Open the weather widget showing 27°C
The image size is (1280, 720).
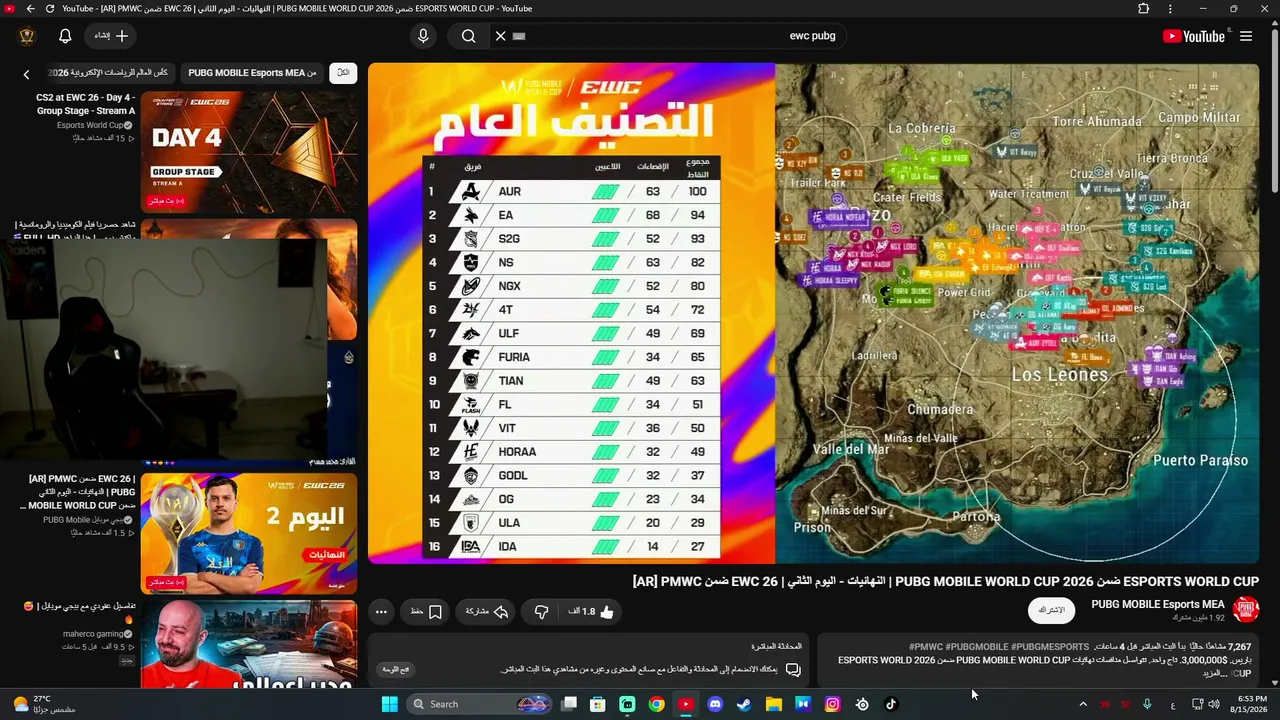[x=45, y=704]
